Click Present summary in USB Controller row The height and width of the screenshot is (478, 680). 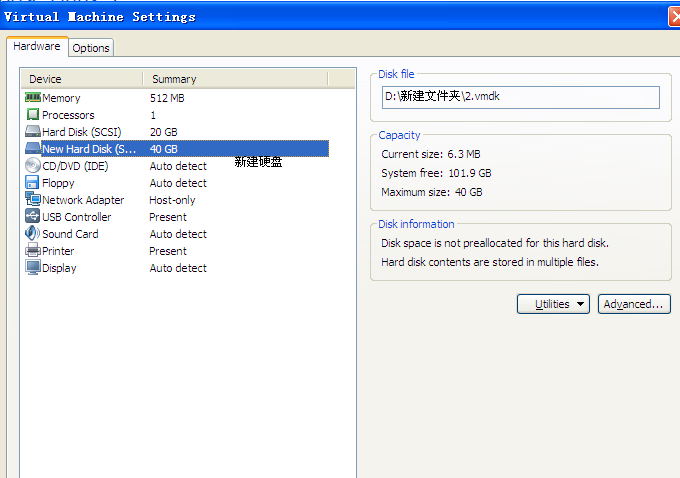pyautogui.click(x=168, y=217)
